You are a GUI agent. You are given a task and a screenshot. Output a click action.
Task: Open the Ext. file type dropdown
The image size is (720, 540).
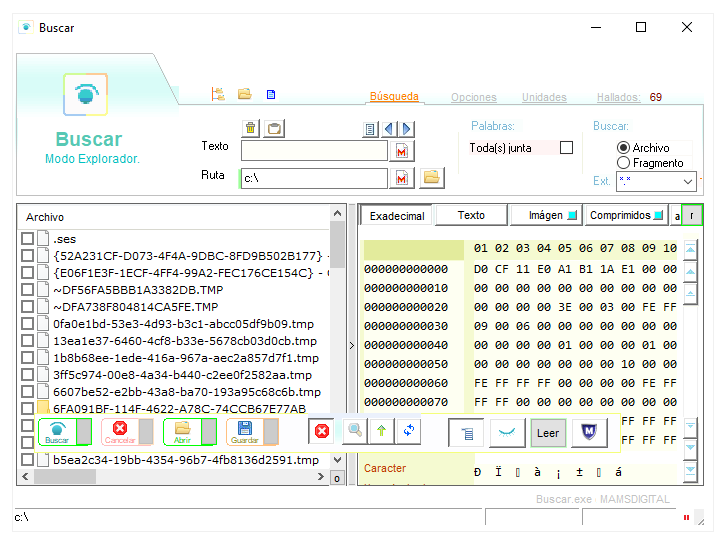[x=687, y=181]
